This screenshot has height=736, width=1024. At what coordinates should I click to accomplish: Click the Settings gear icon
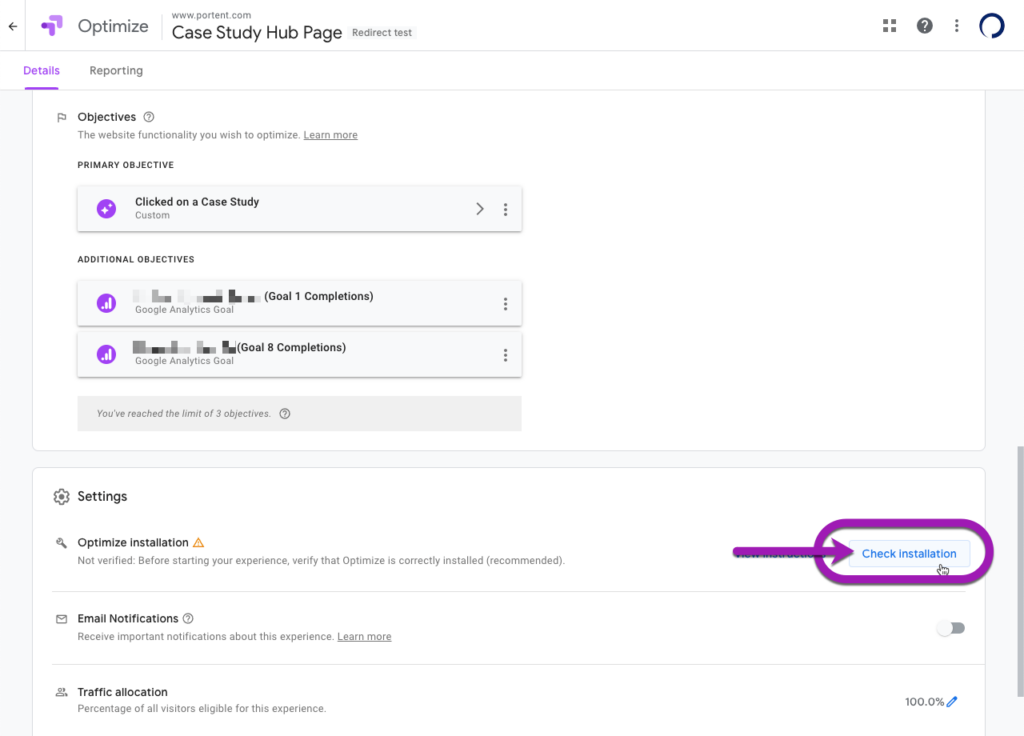[61, 496]
